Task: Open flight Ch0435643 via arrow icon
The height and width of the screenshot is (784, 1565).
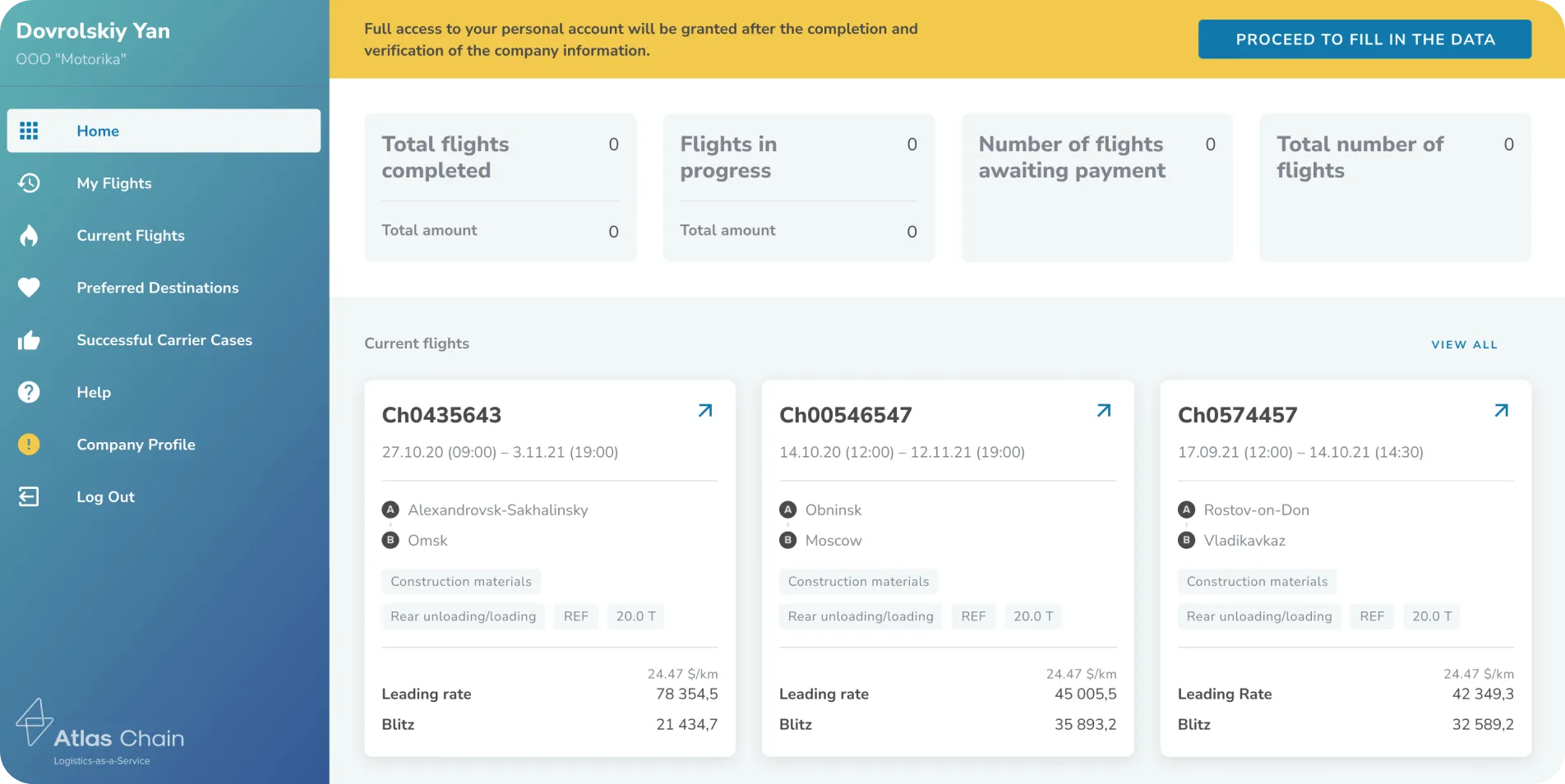Action: tap(705, 411)
